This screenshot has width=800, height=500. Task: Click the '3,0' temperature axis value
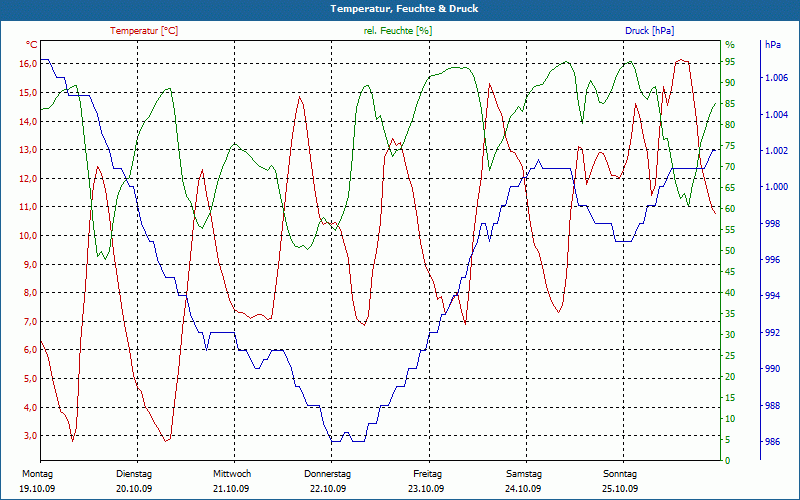[30, 436]
